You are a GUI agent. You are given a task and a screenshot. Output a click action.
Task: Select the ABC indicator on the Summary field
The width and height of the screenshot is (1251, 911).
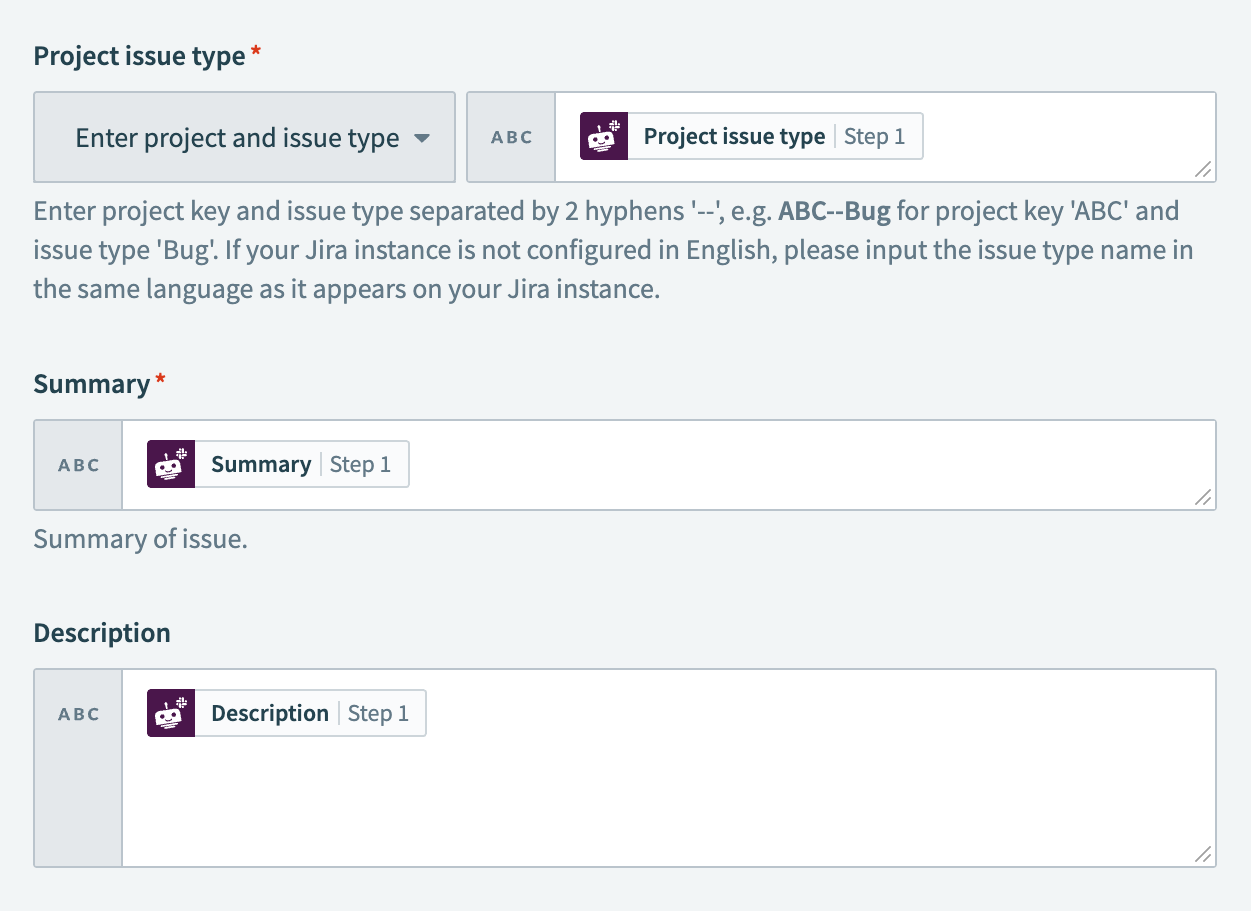click(x=78, y=464)
